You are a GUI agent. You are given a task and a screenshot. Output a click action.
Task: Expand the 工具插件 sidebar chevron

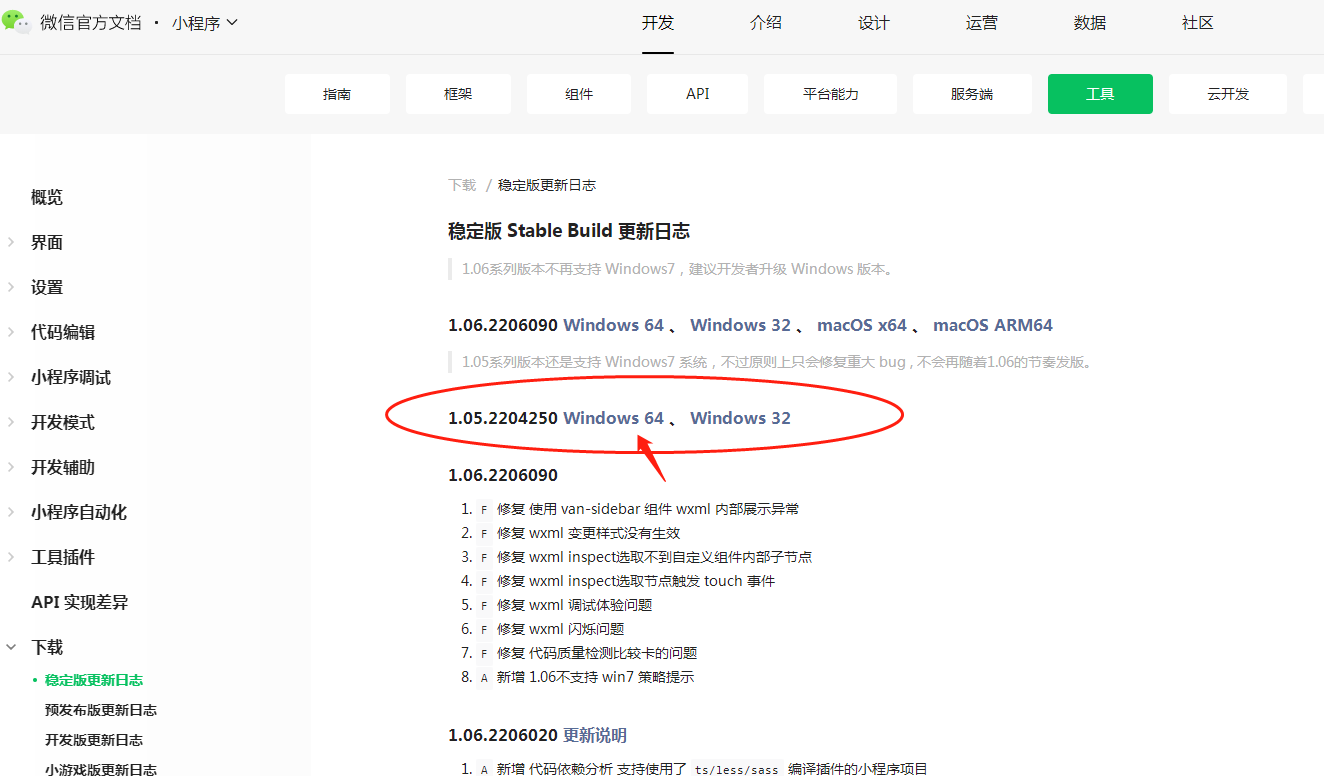pyautogui.click(x=11, y=557)
